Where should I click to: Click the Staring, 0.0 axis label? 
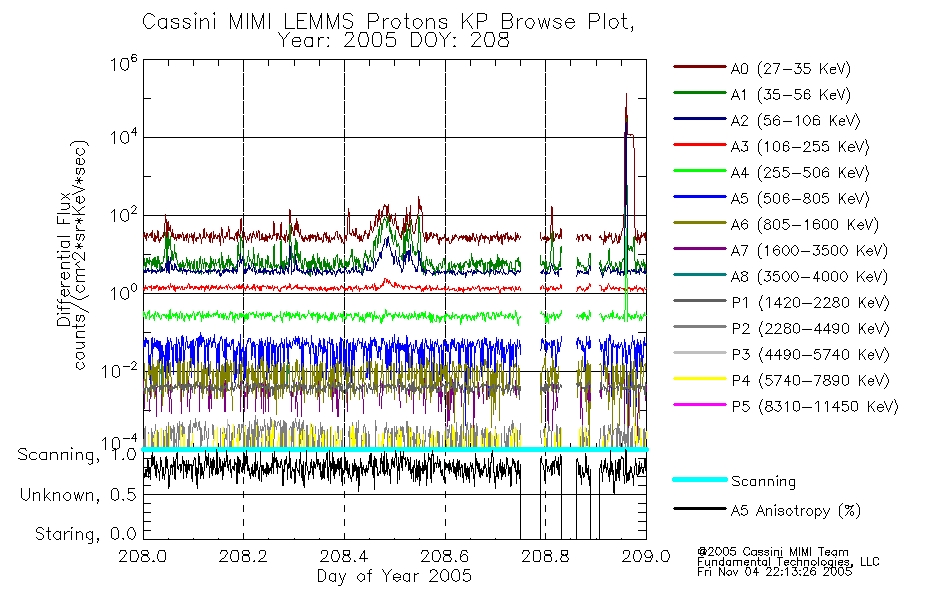tap(86, 535)
